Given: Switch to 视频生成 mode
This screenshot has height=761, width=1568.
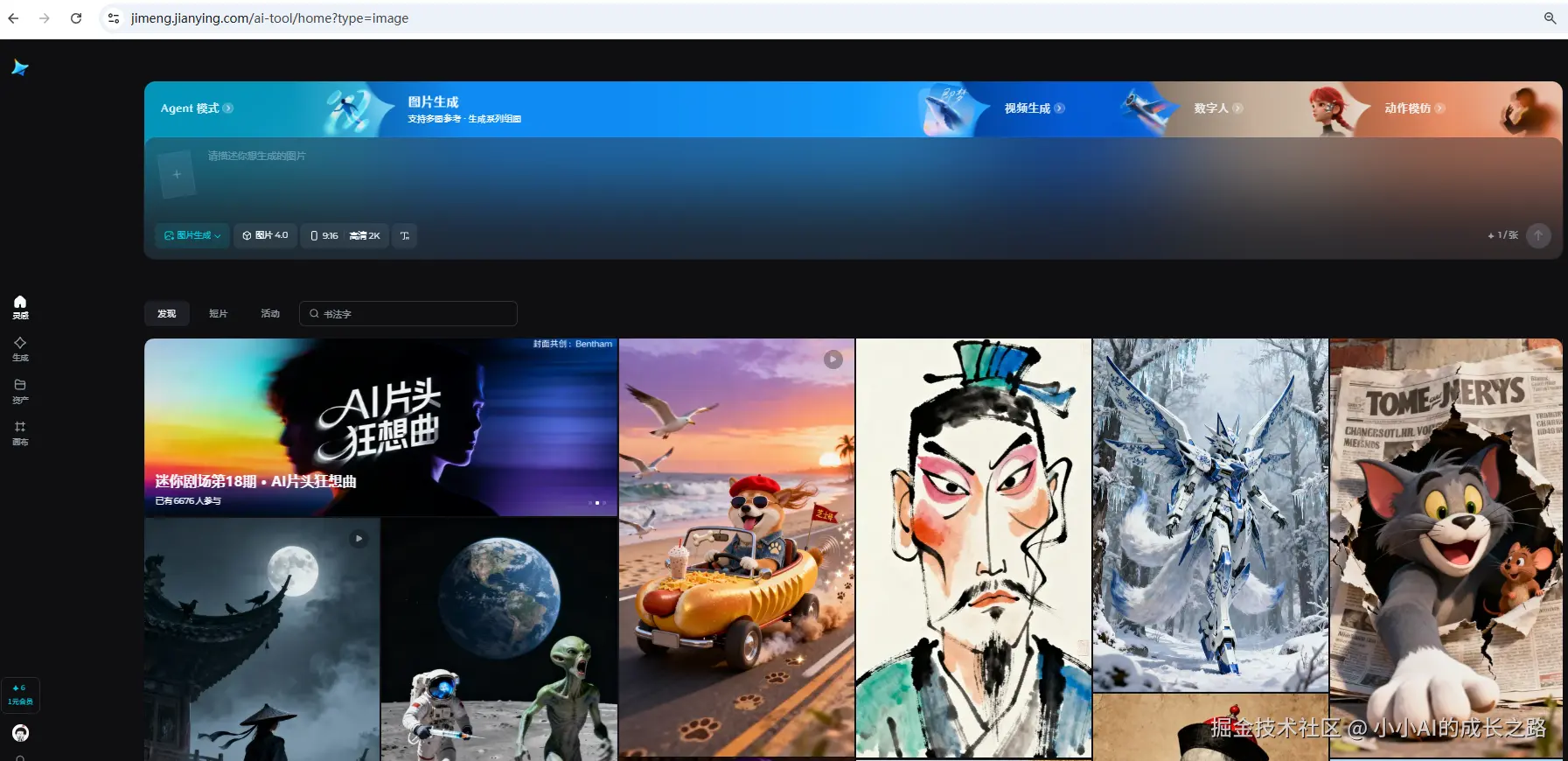Looking at the screenshot, I should click(x=1034, y=108).
